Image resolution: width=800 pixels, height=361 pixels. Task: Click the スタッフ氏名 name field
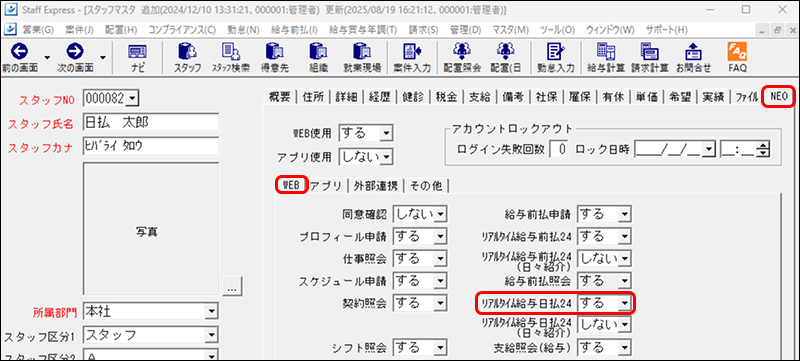point(151,122)
